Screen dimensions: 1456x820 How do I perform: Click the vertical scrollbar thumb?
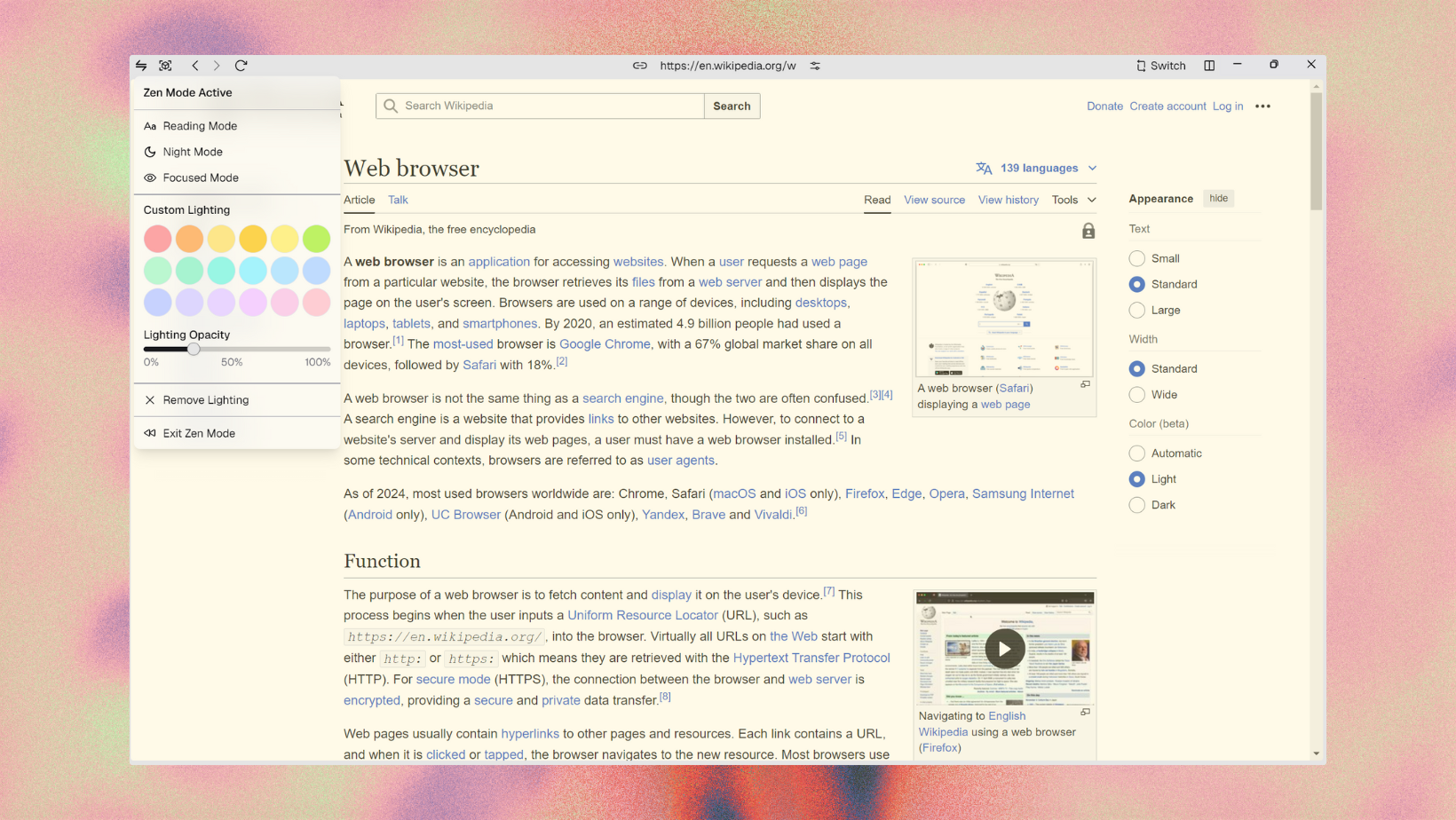pyautogui.click(x=1316, y=151)
